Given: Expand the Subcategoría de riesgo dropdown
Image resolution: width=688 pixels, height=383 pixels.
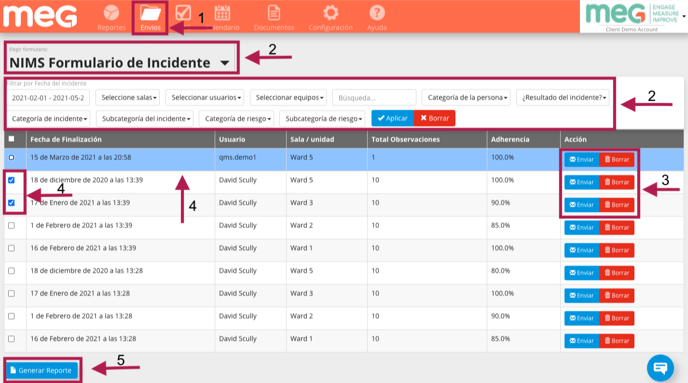Looking at the screenshot, I should (322, 118).
